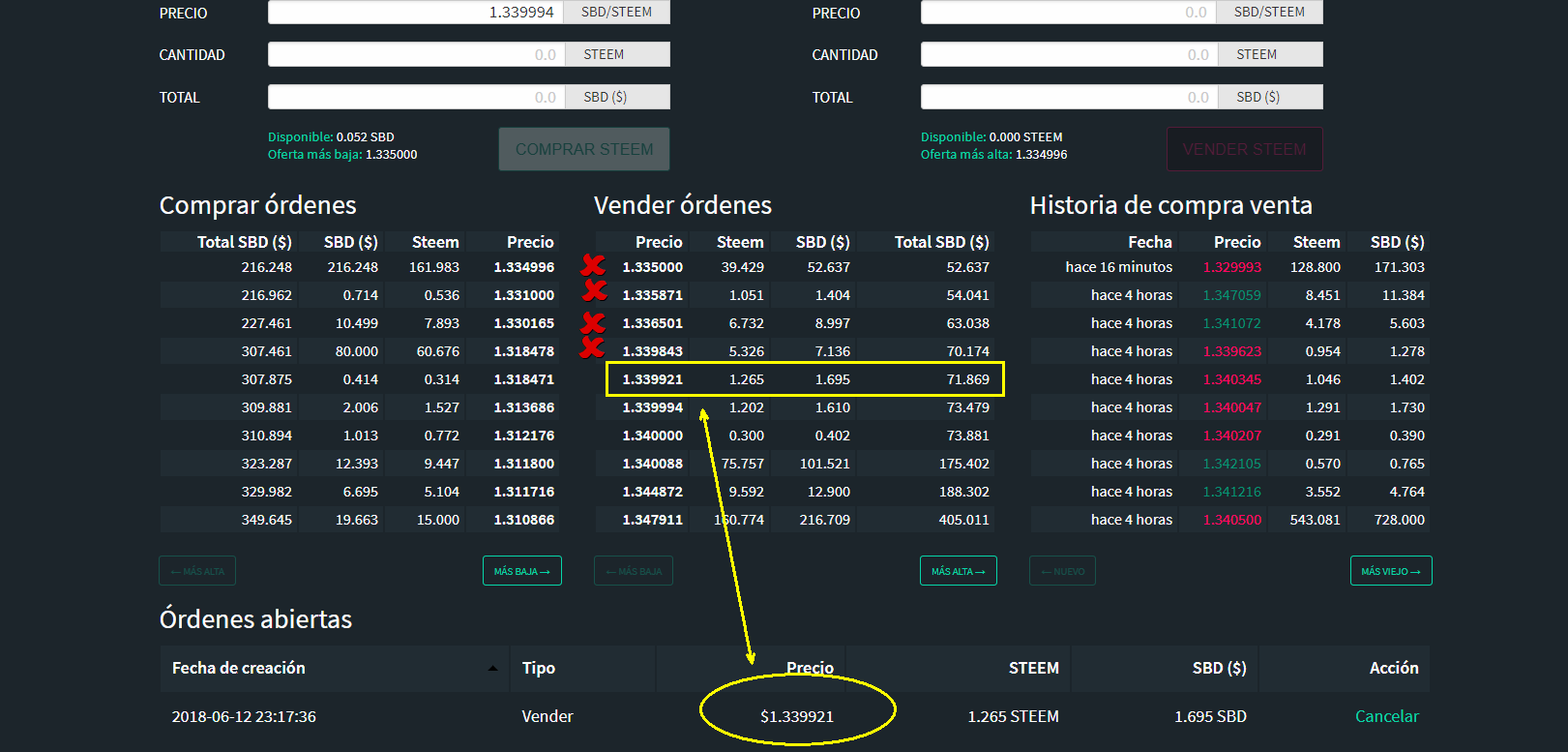
Task: Select sell order price 1.336501
Action: (x=653, y=324)
